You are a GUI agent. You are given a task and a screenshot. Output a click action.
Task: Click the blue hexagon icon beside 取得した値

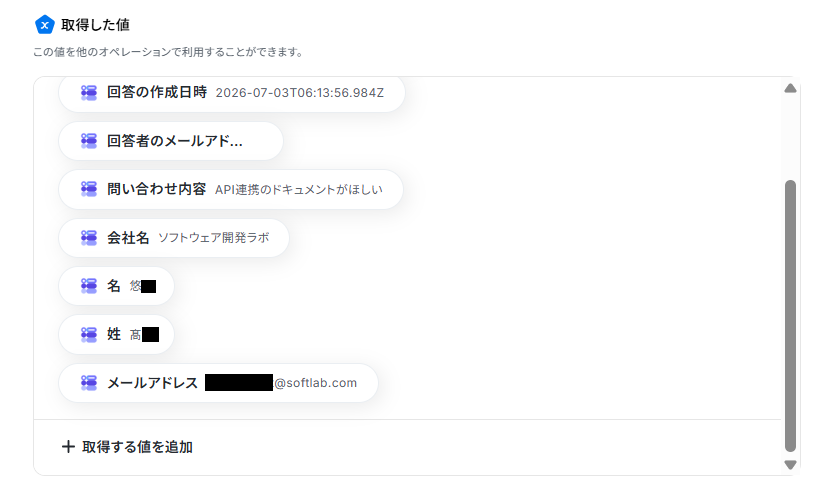pos(44,25)
